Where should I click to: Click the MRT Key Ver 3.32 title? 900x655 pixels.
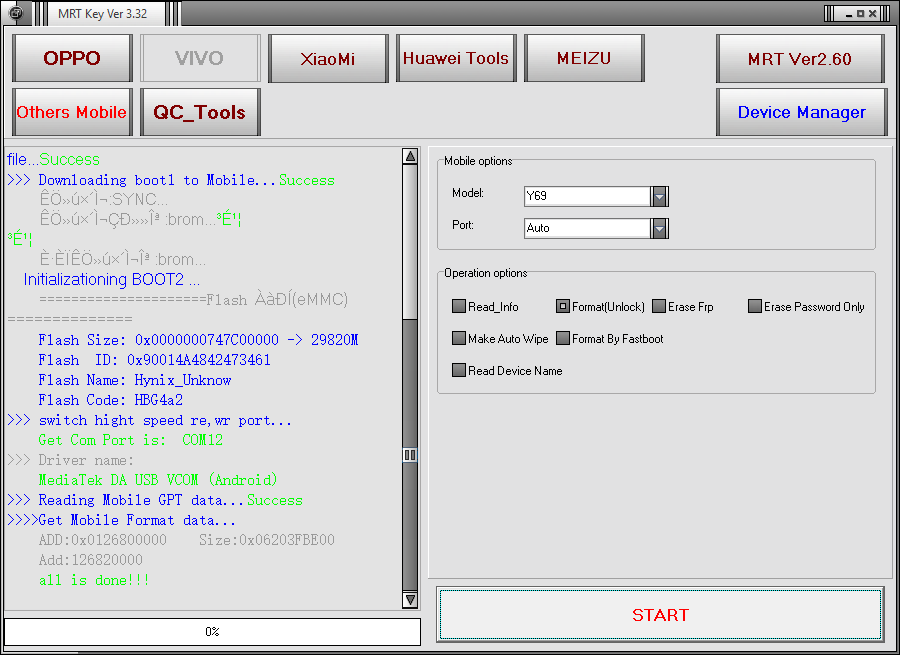coord(103,14)
